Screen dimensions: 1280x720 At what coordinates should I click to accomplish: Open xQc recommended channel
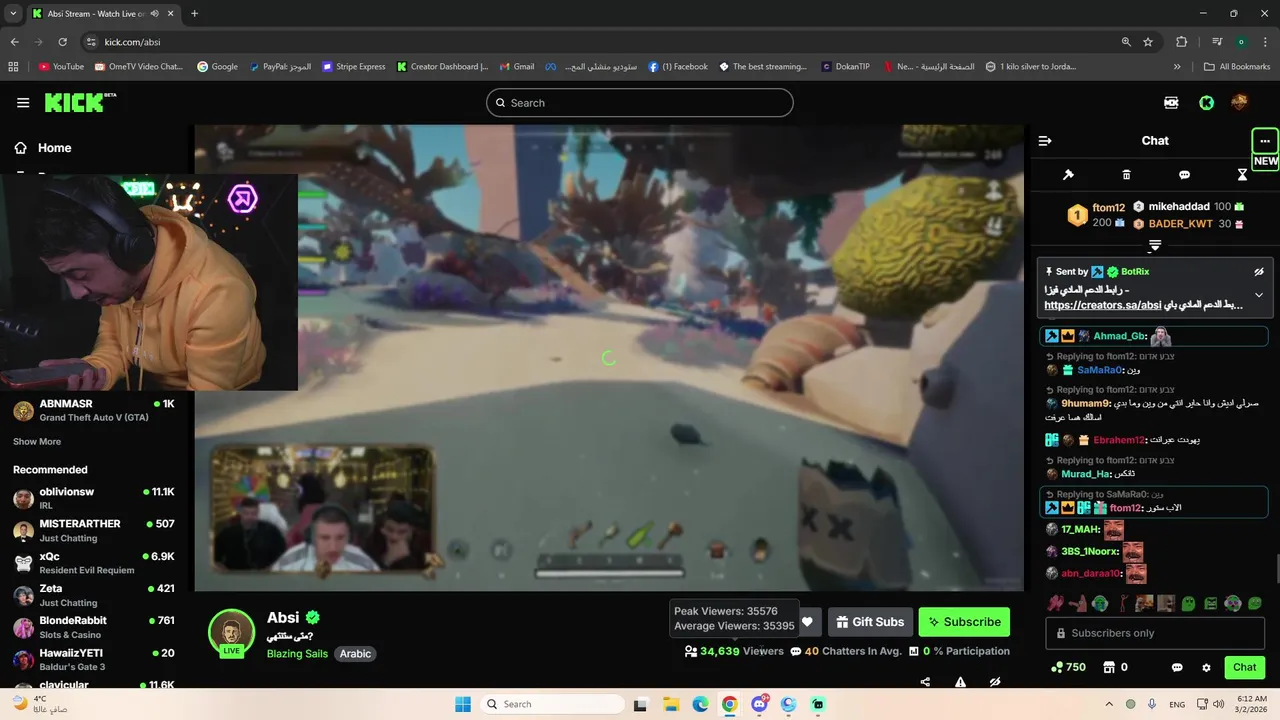pos(94,562)
